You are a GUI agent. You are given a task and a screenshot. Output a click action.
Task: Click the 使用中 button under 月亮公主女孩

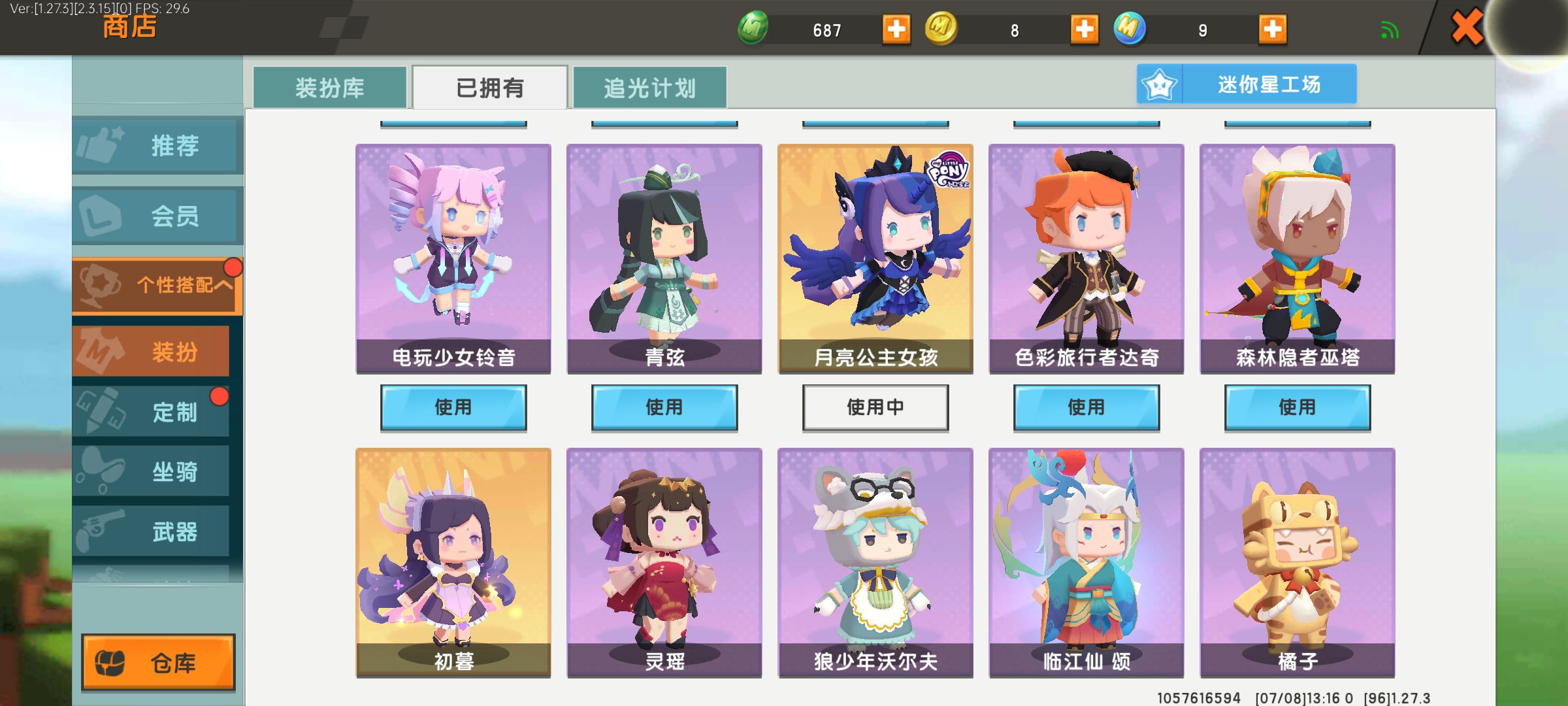875,407
